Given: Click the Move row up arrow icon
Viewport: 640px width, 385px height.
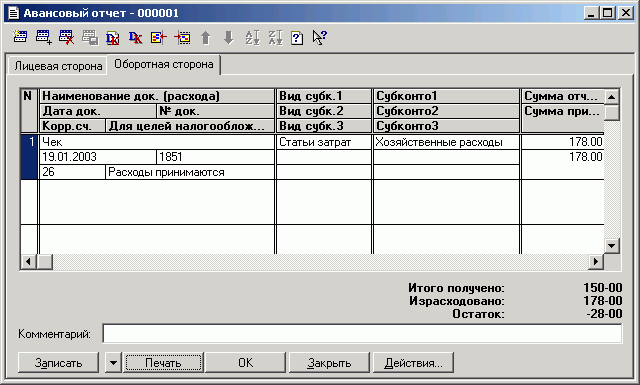Looking at the screenshot, I should tap(206, 38).
